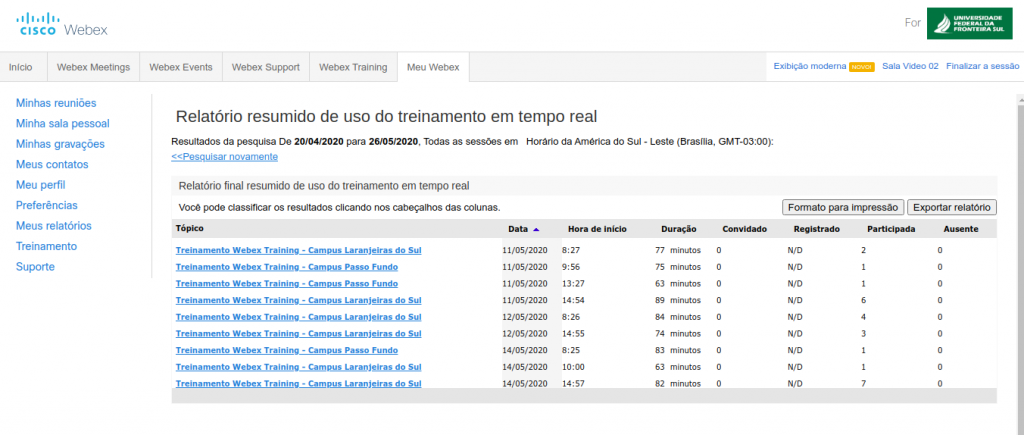Select the Webex Support tab
Screen dimensions: 1024x435
[265, 67]
